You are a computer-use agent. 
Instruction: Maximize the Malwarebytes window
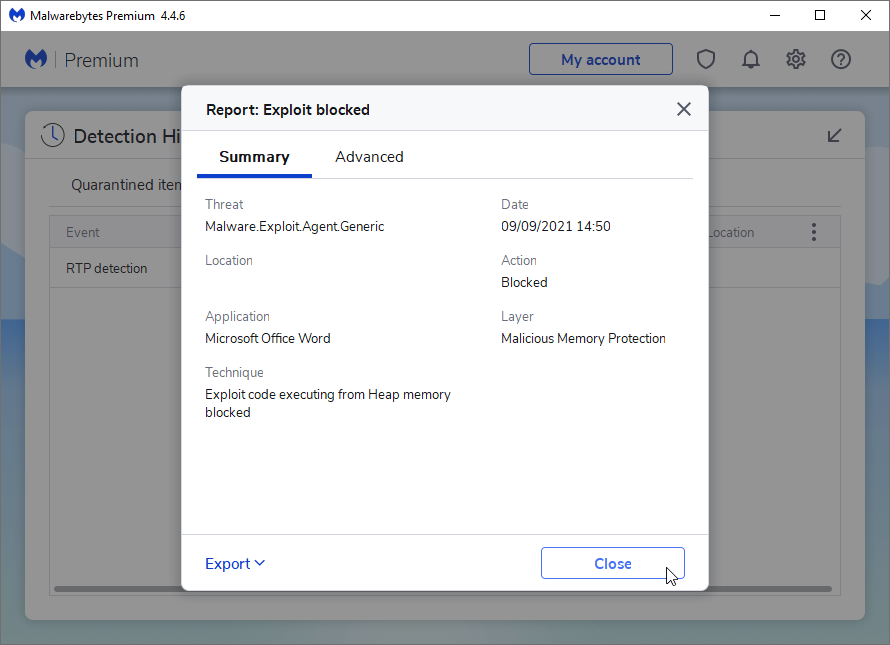[x=820, y=15]
